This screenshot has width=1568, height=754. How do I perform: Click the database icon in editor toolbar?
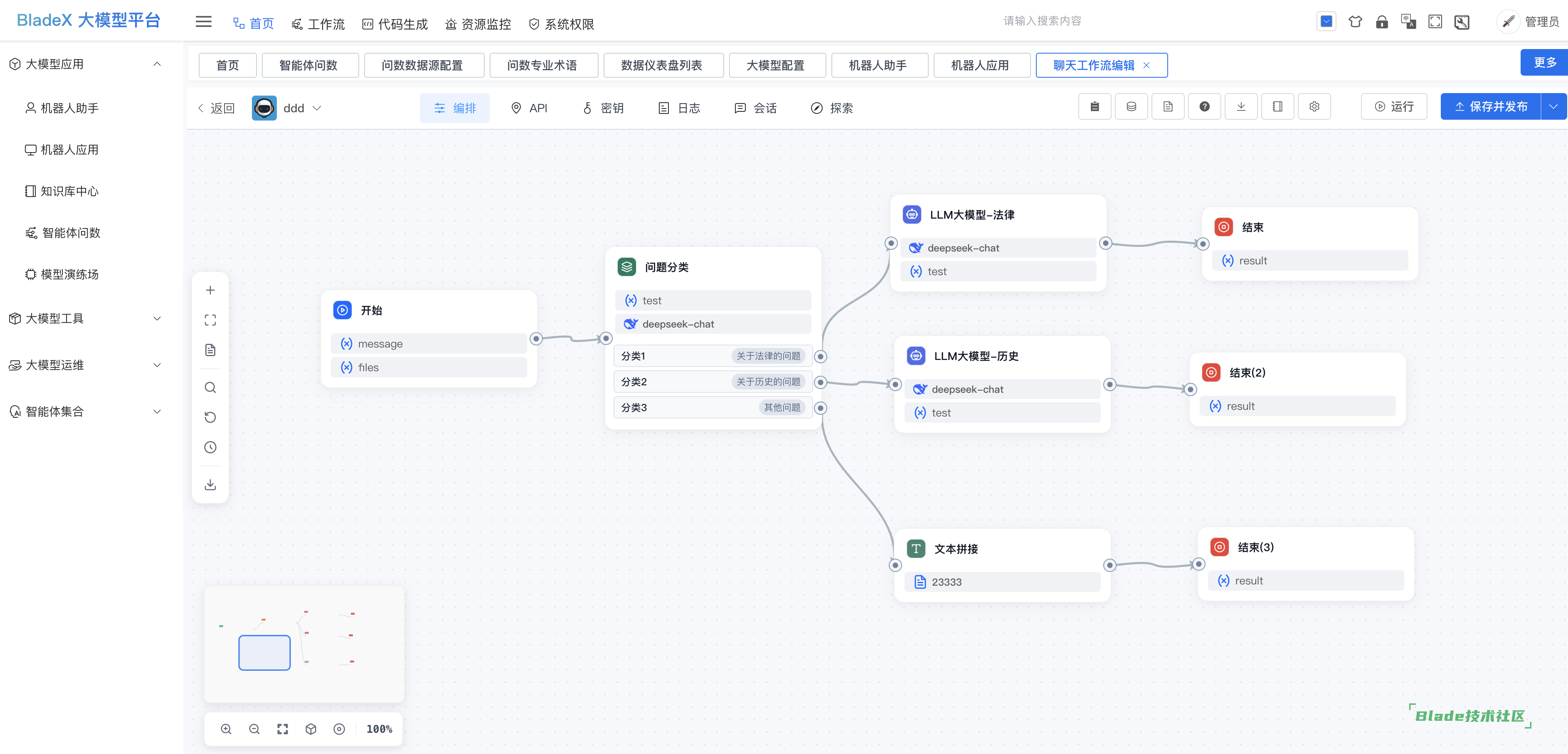pyautogui.click(x=1131, y=107)
